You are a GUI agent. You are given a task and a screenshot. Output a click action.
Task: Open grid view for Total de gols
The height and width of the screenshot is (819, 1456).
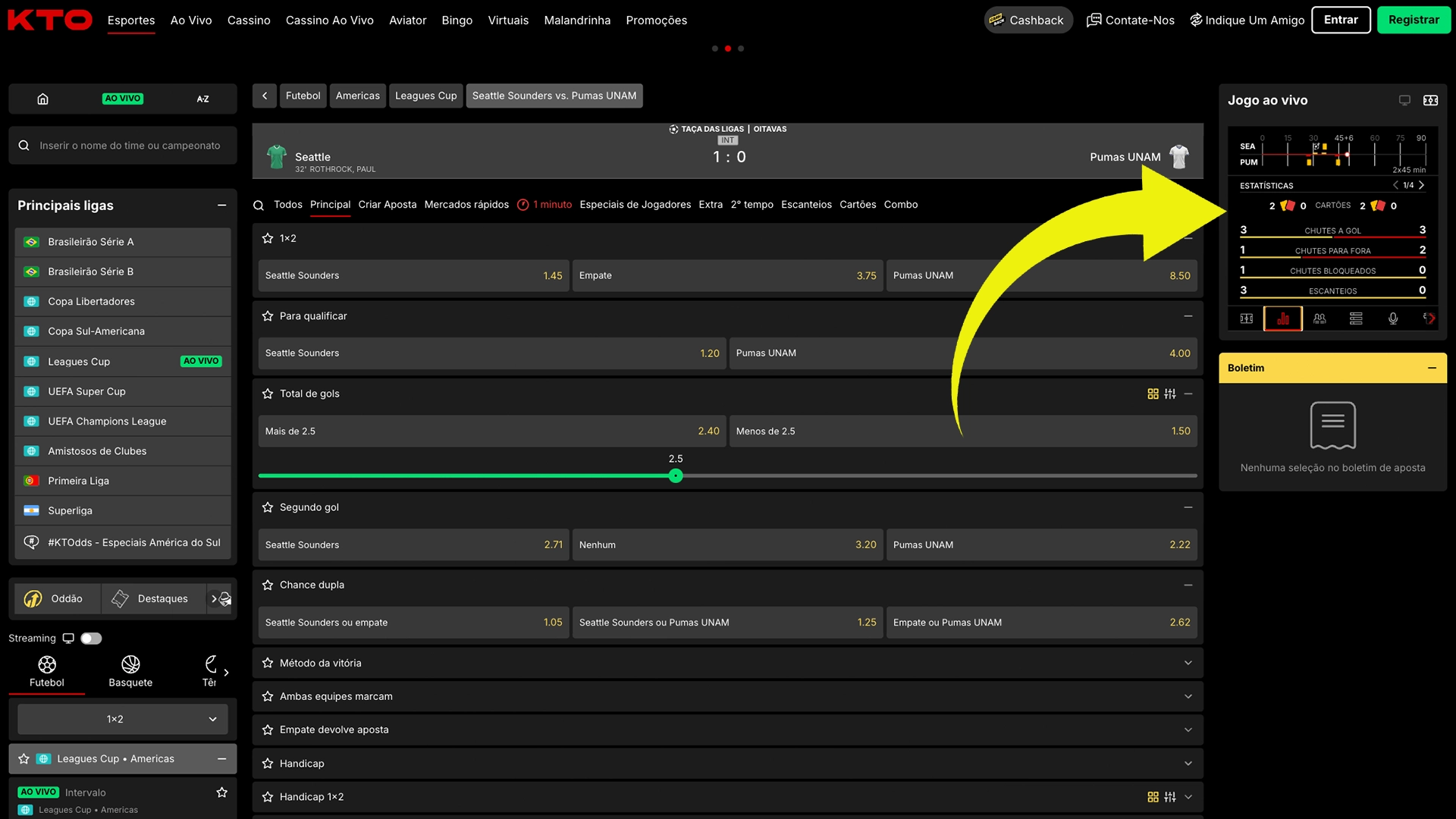1153,394
